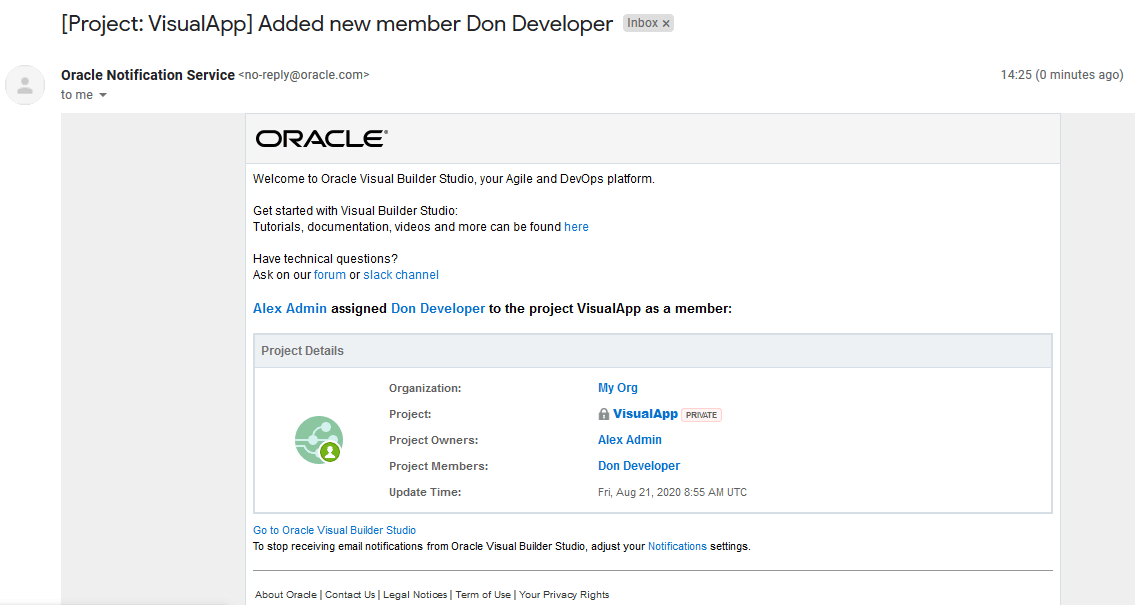Click the Oracle logo in email header
The image size is (1135, 605).
[x=321, y=139]
